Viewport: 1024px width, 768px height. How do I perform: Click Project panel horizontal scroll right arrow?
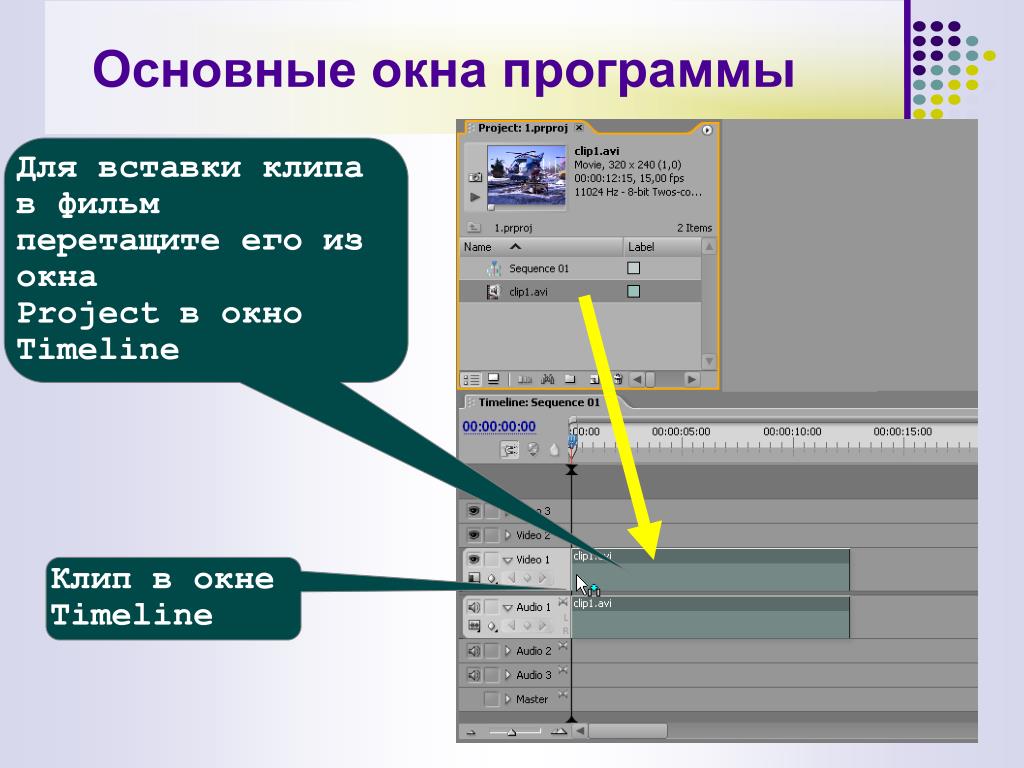pos(691,379)
